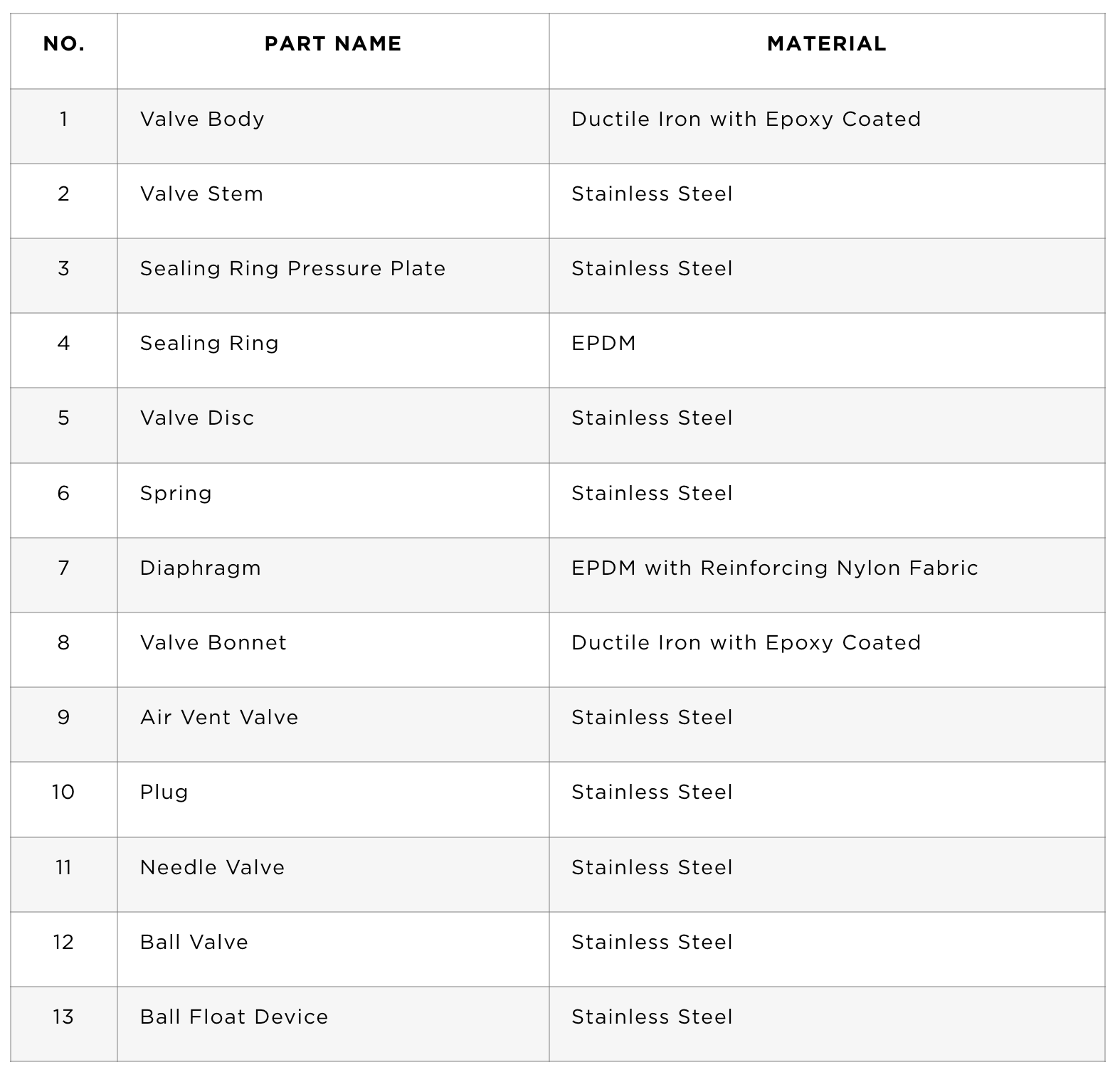Click EPDM with Reinforcing Nylon Fabric

(x=775, y=568)
